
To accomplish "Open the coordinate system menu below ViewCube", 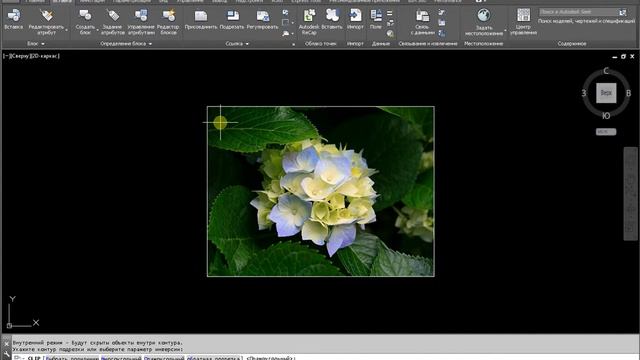I will pyautogui.click(x=606, y=132).
